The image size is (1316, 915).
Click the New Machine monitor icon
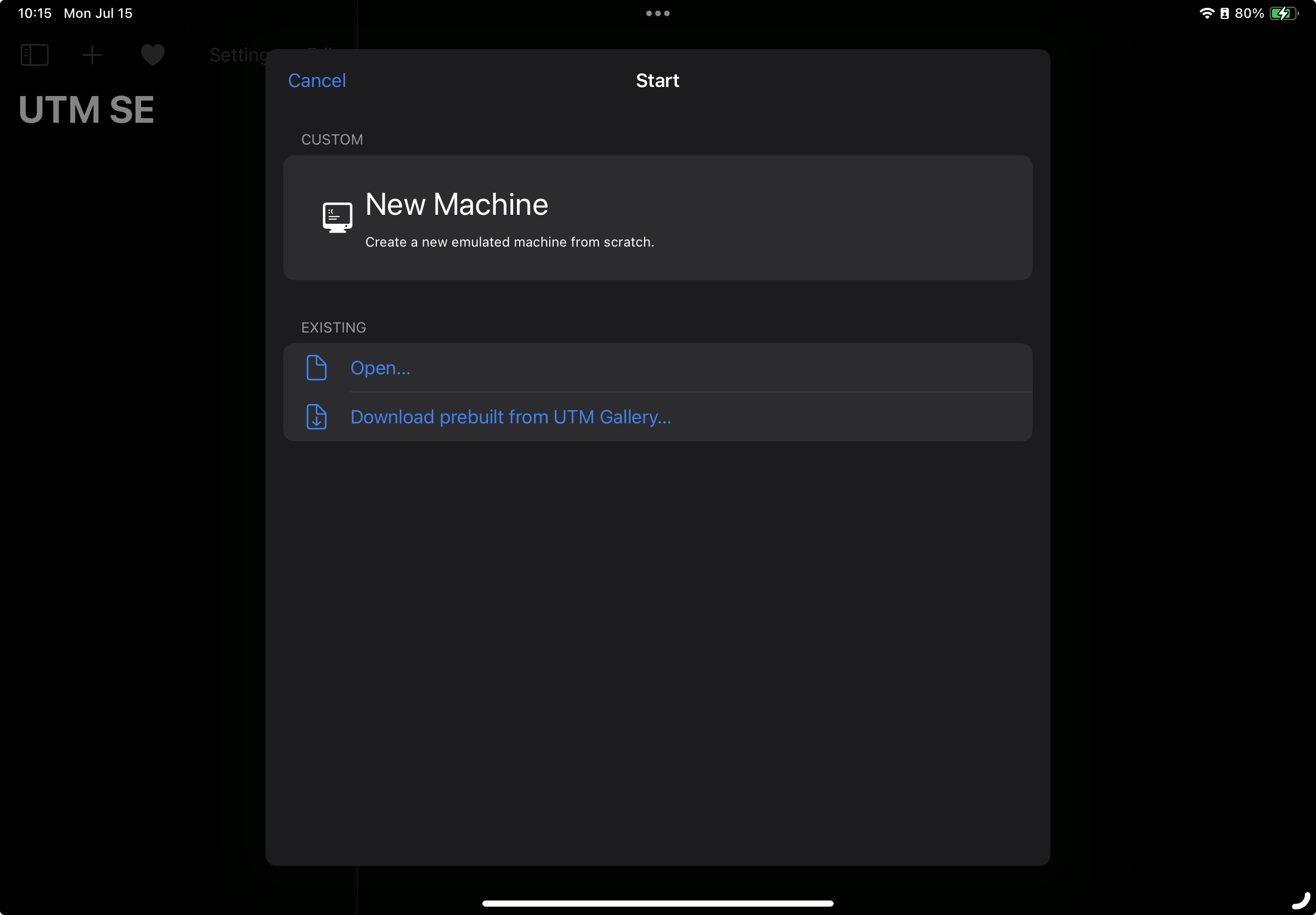coord(337,217)
